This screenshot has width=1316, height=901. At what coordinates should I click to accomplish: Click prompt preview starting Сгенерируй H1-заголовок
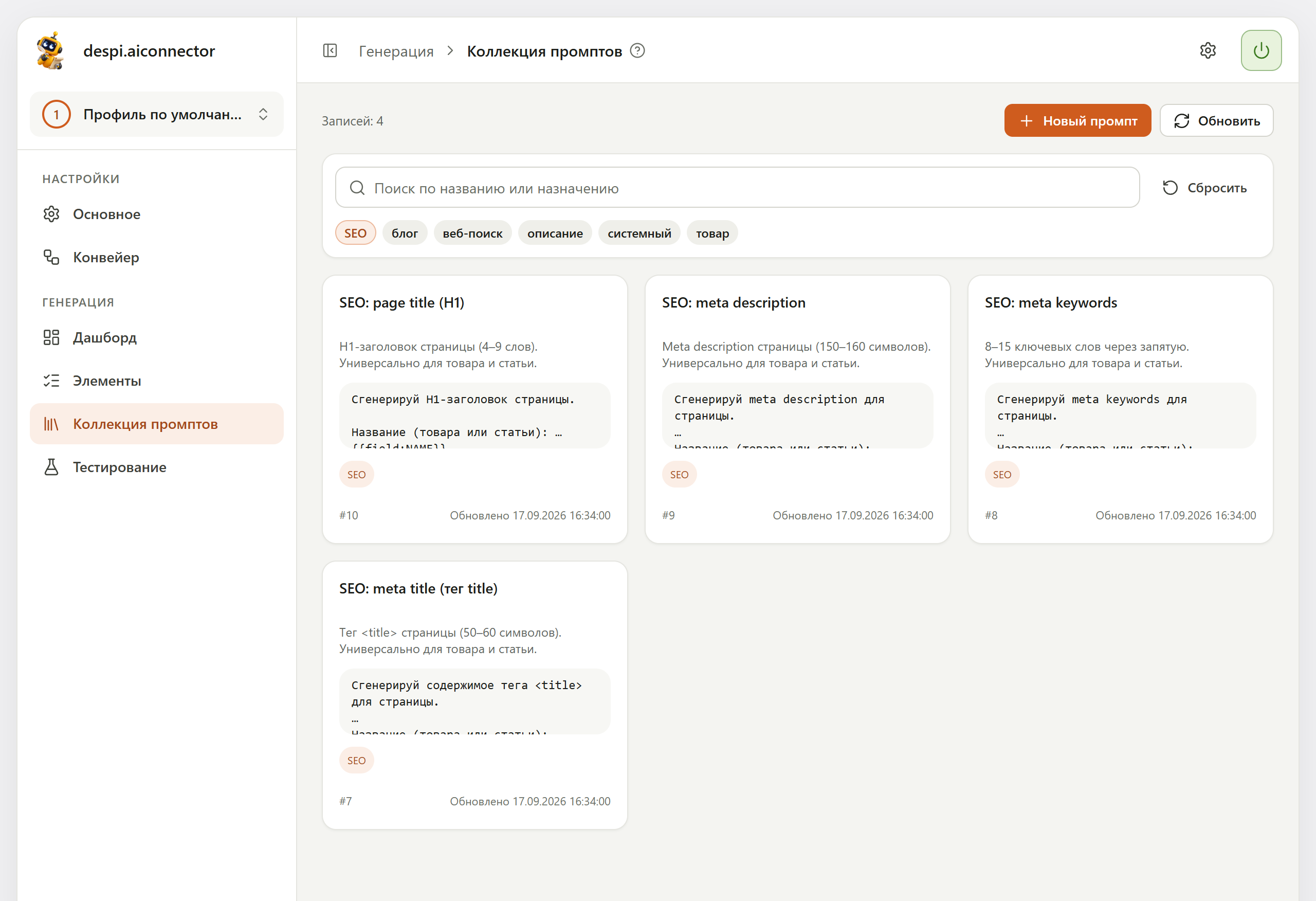(474, 416)
